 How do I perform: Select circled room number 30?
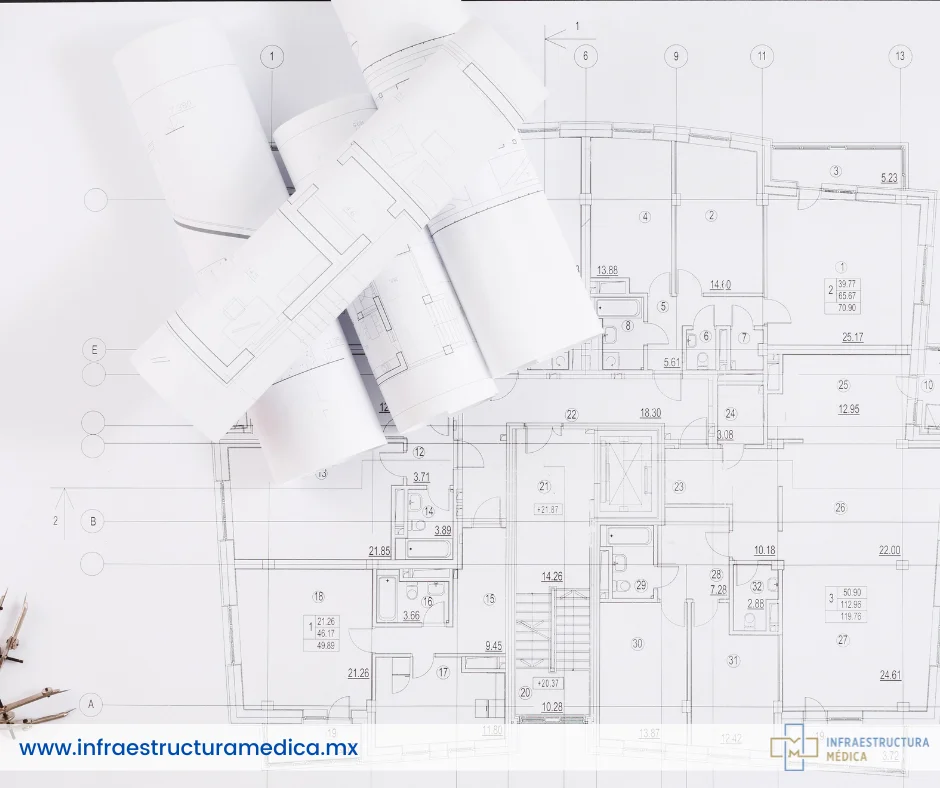[637, 644]
